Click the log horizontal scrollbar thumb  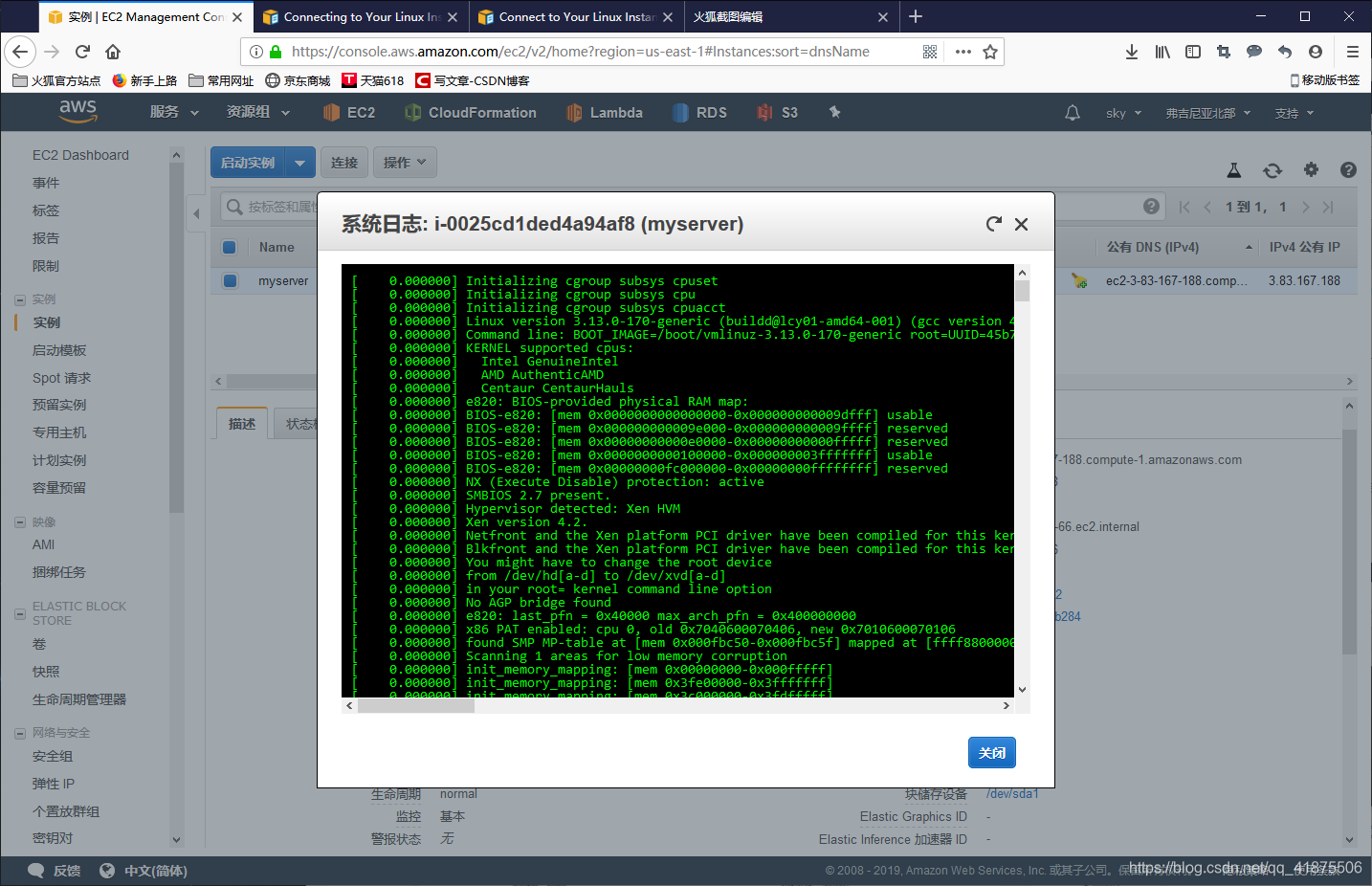416,705
